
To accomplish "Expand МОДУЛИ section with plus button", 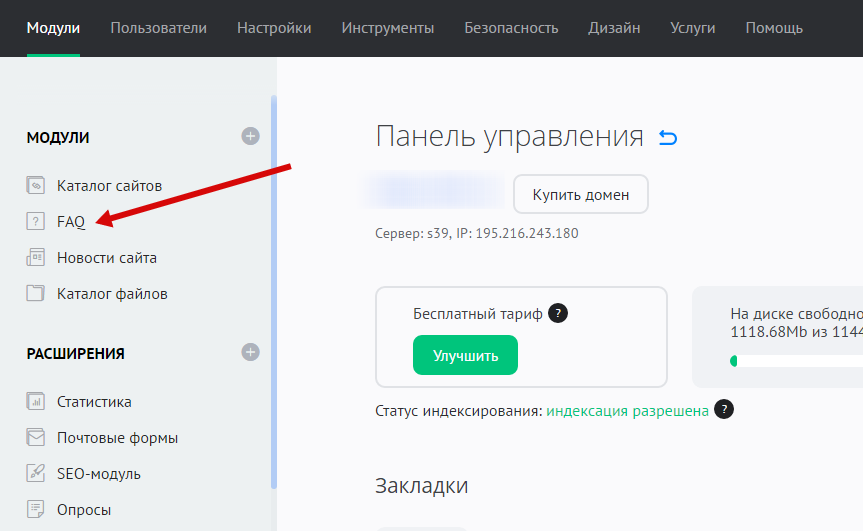I will pos(250,136).
